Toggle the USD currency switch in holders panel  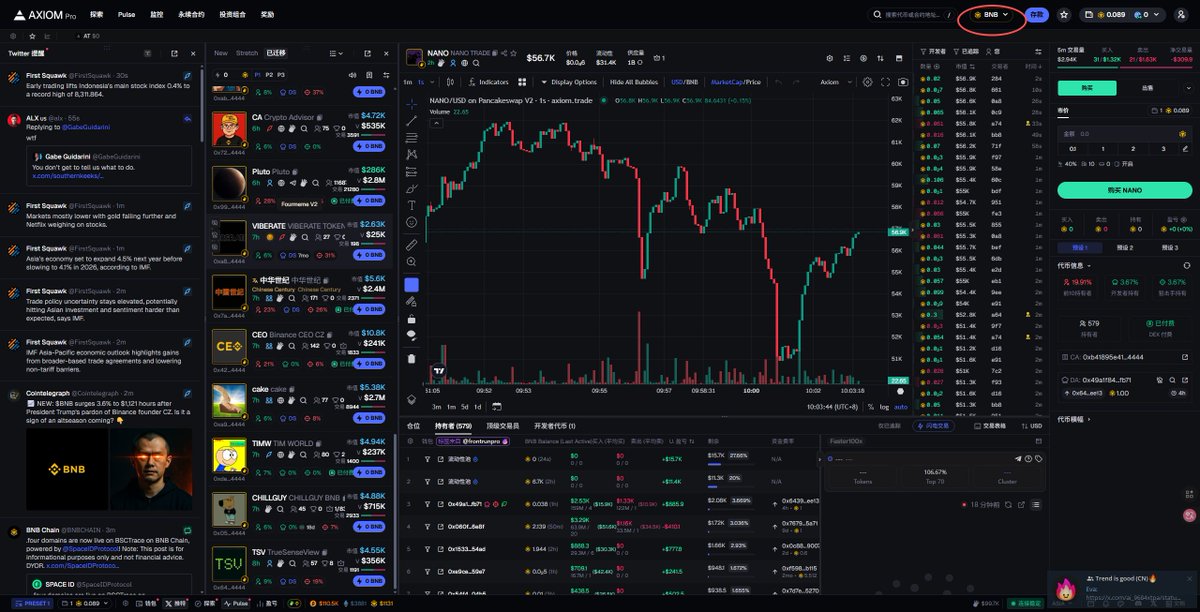tap(1032, 425)
